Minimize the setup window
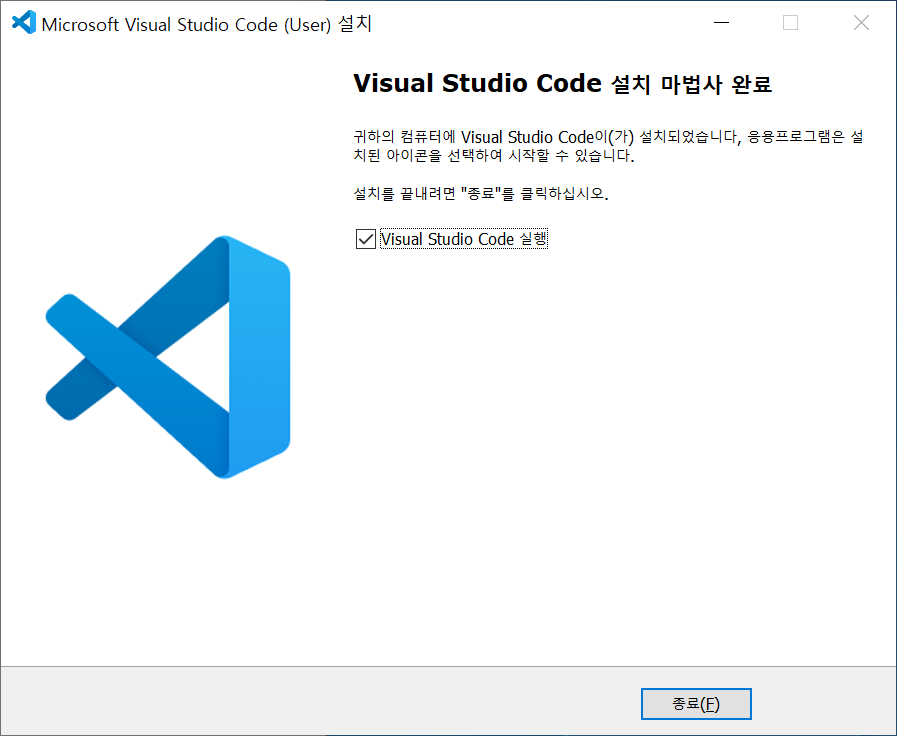897x736 pixels. pyautogui.click(x=721, y=23)
